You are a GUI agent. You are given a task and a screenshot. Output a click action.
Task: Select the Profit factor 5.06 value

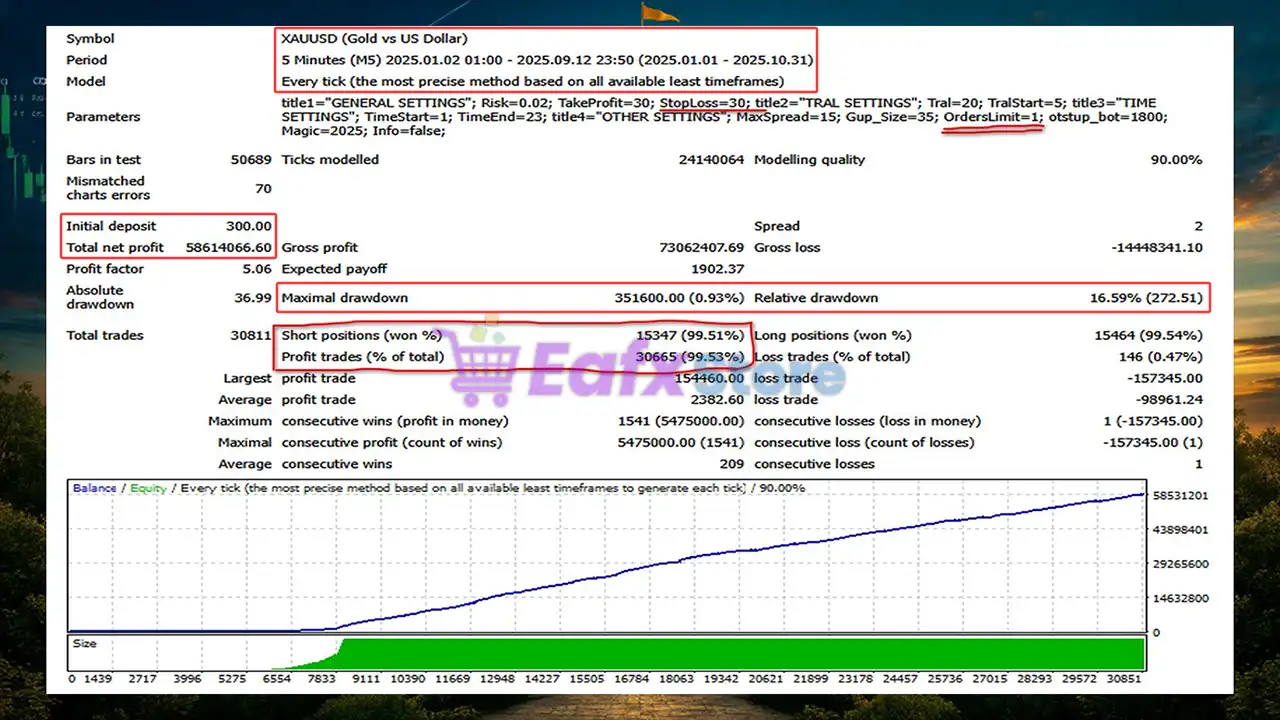257,269
